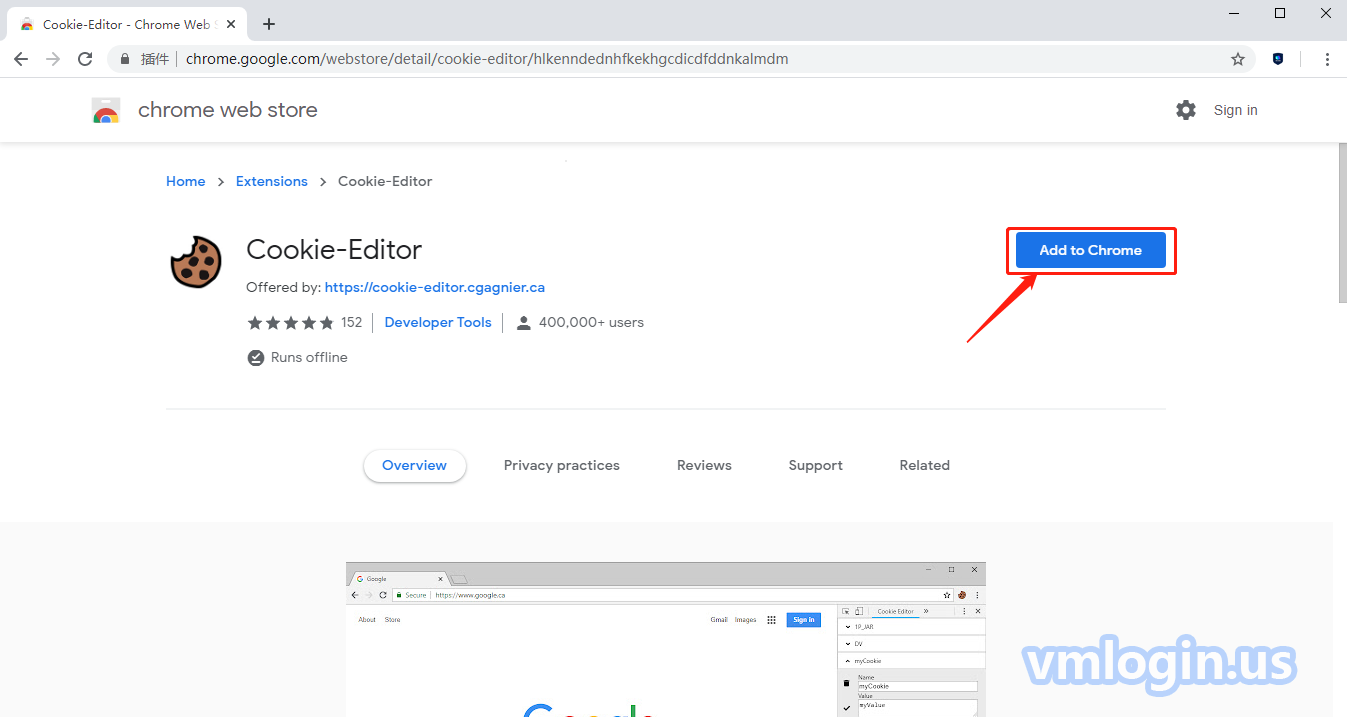The height and width of the screenshot is (717, 1347).
Task: Select the Support tab
Action: [x=815, y=465]
